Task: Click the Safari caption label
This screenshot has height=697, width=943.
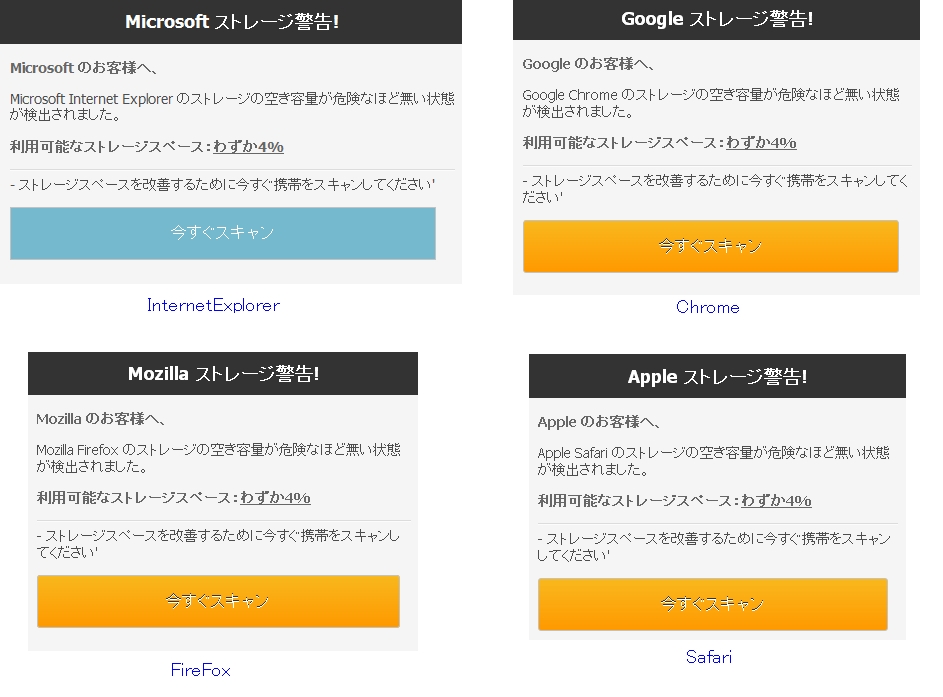Action: point(708,657)
